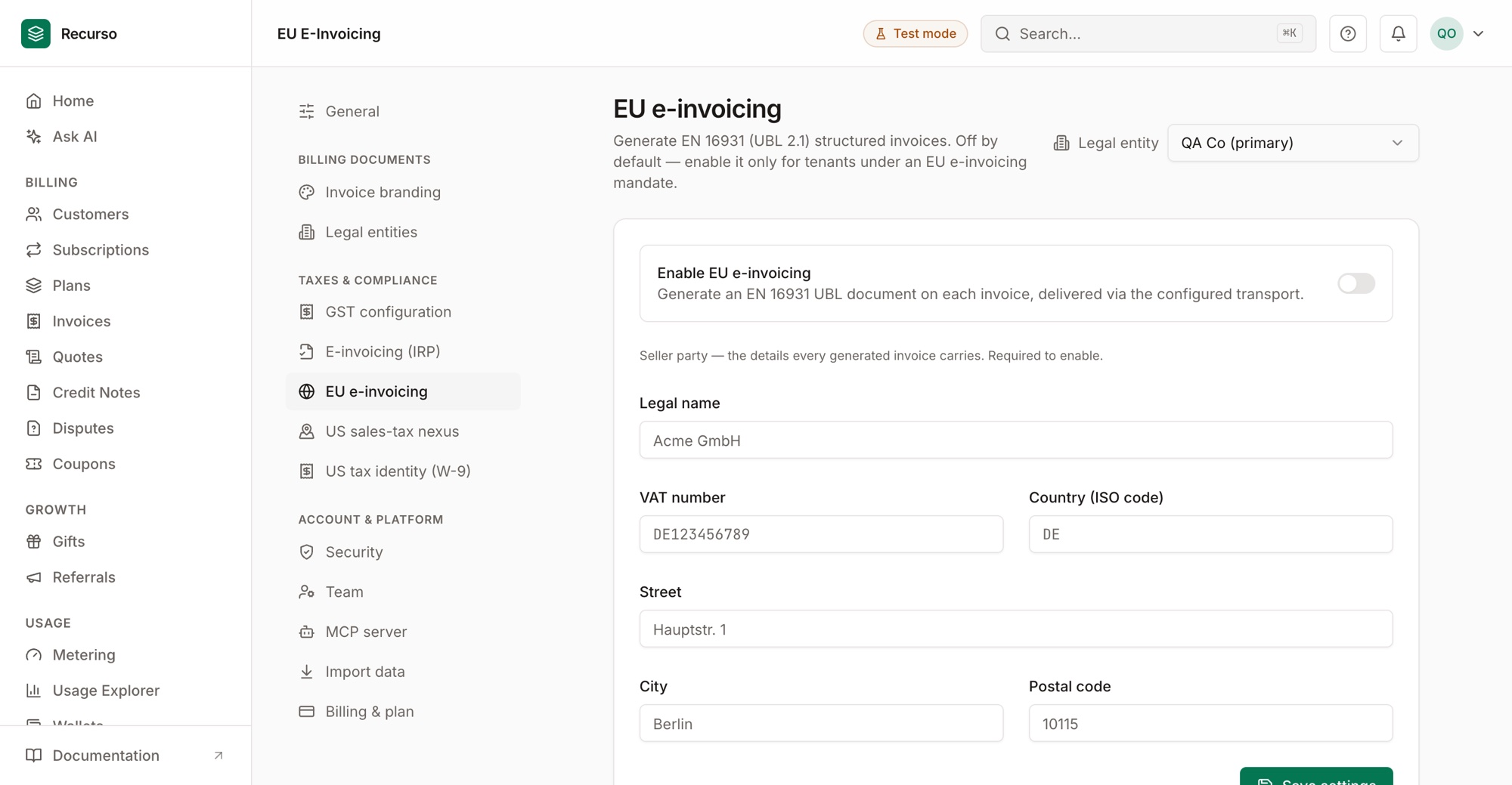Image resolution: width=1512 pixels, height=785 pixels.
Task: Open Team settings
Action: (x=403, y=592)
